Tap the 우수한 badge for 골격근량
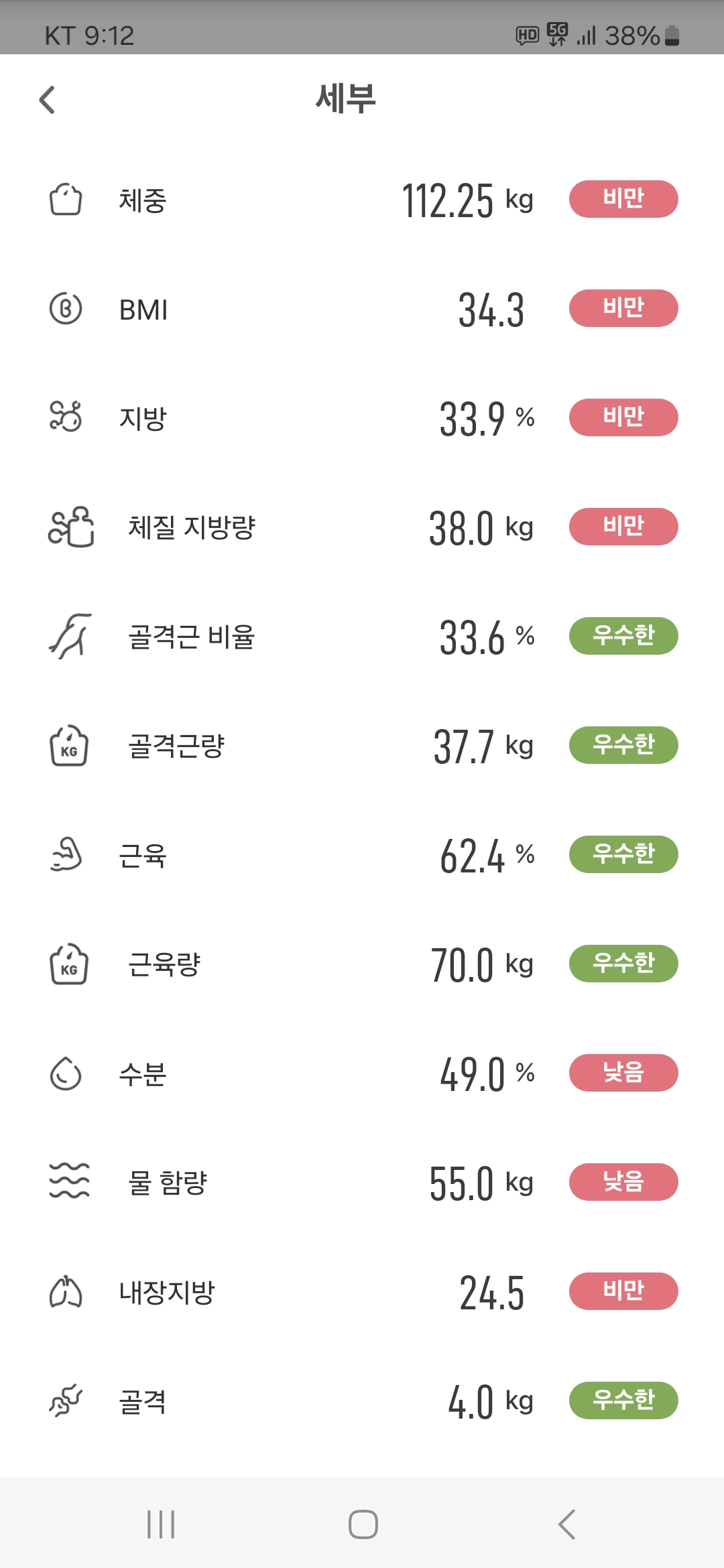724x1568 pixels. (x=623, y=745)
